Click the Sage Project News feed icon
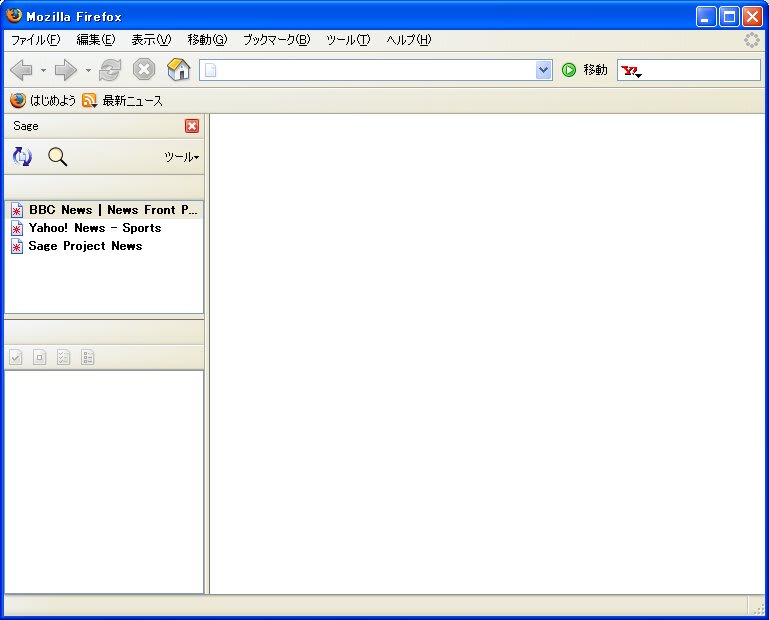Viewport: 769px width, 620px height. click(17, 246)
